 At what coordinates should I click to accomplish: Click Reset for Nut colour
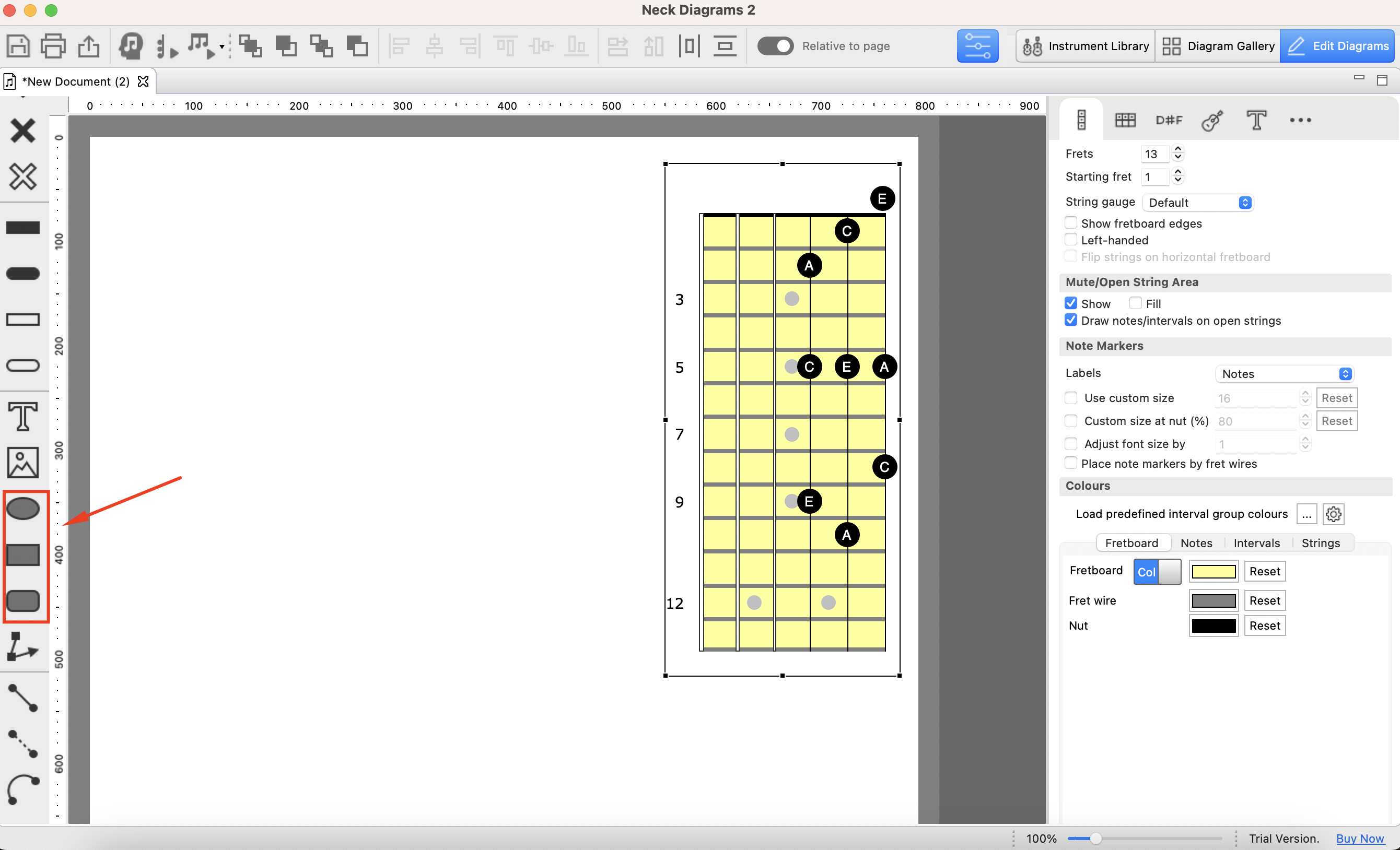1264,625
